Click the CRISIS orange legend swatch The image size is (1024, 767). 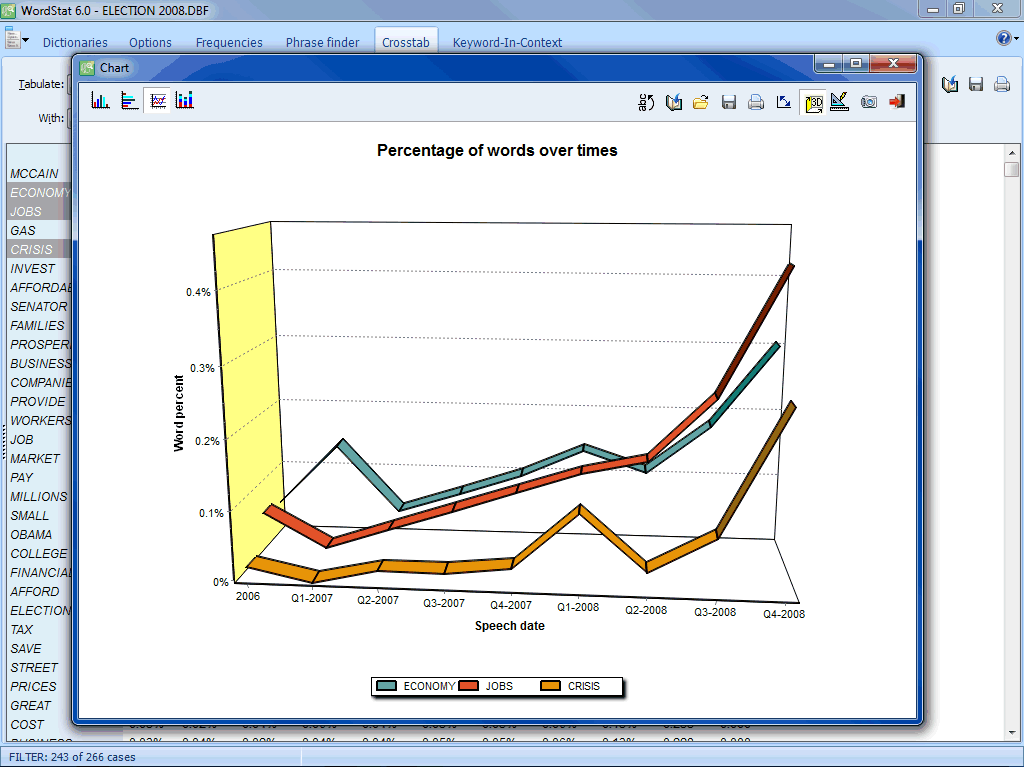551,686
